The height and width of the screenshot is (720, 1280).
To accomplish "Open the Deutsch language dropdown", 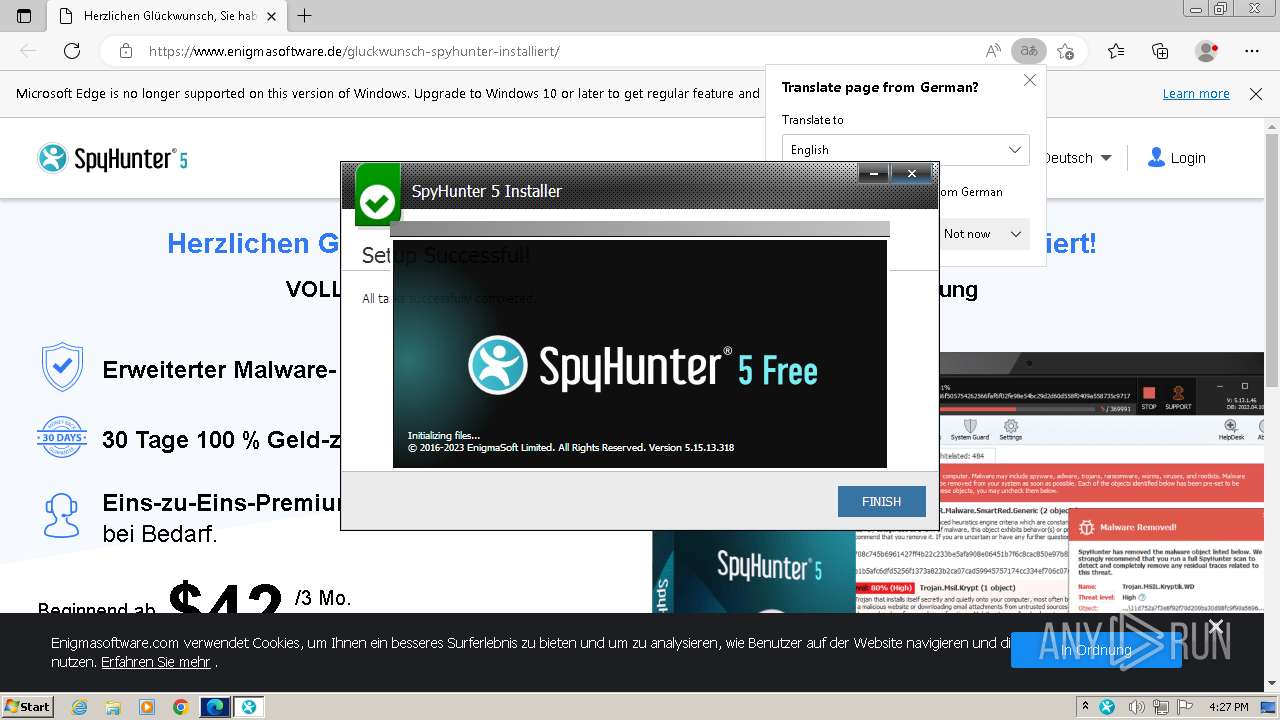I will pos(1077,158).
